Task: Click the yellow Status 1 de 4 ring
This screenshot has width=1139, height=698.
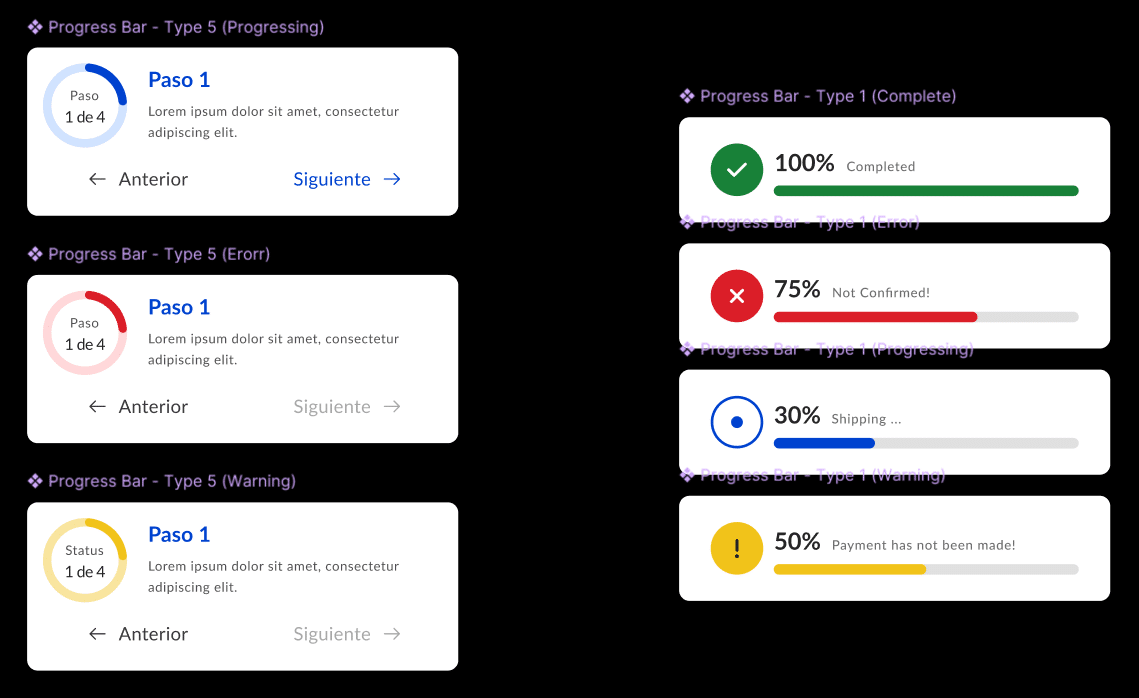Action: click(x=85, y=561)
